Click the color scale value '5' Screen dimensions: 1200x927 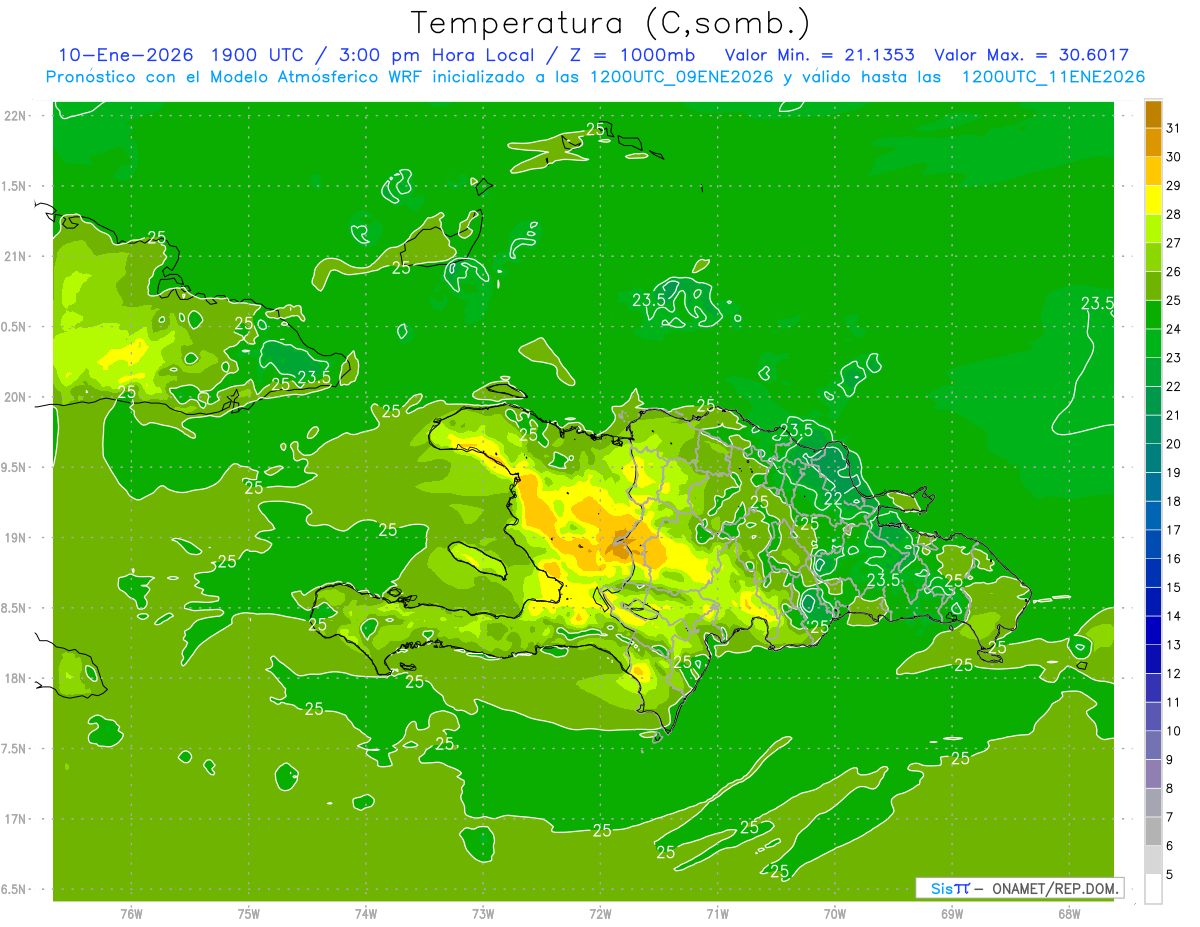click(1170, 875)
